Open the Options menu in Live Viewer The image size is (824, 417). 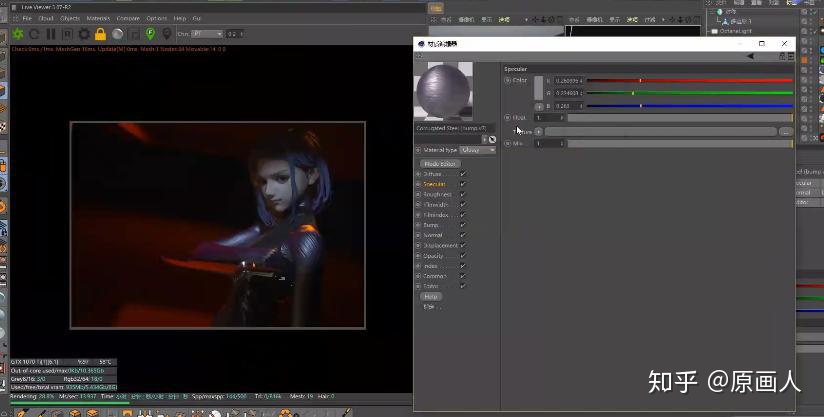coord(157,18)
